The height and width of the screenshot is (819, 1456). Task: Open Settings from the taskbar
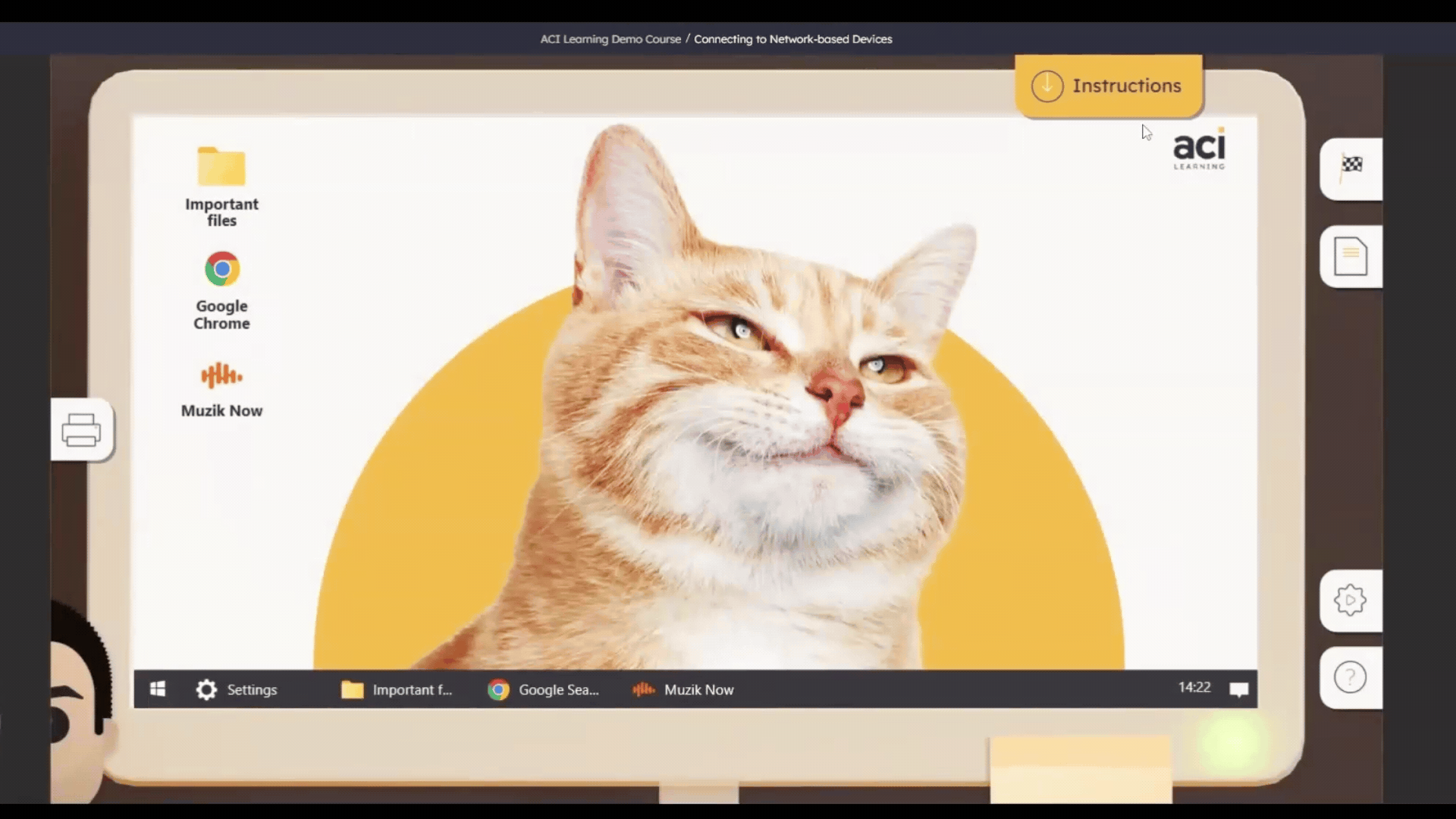point(237,689)
